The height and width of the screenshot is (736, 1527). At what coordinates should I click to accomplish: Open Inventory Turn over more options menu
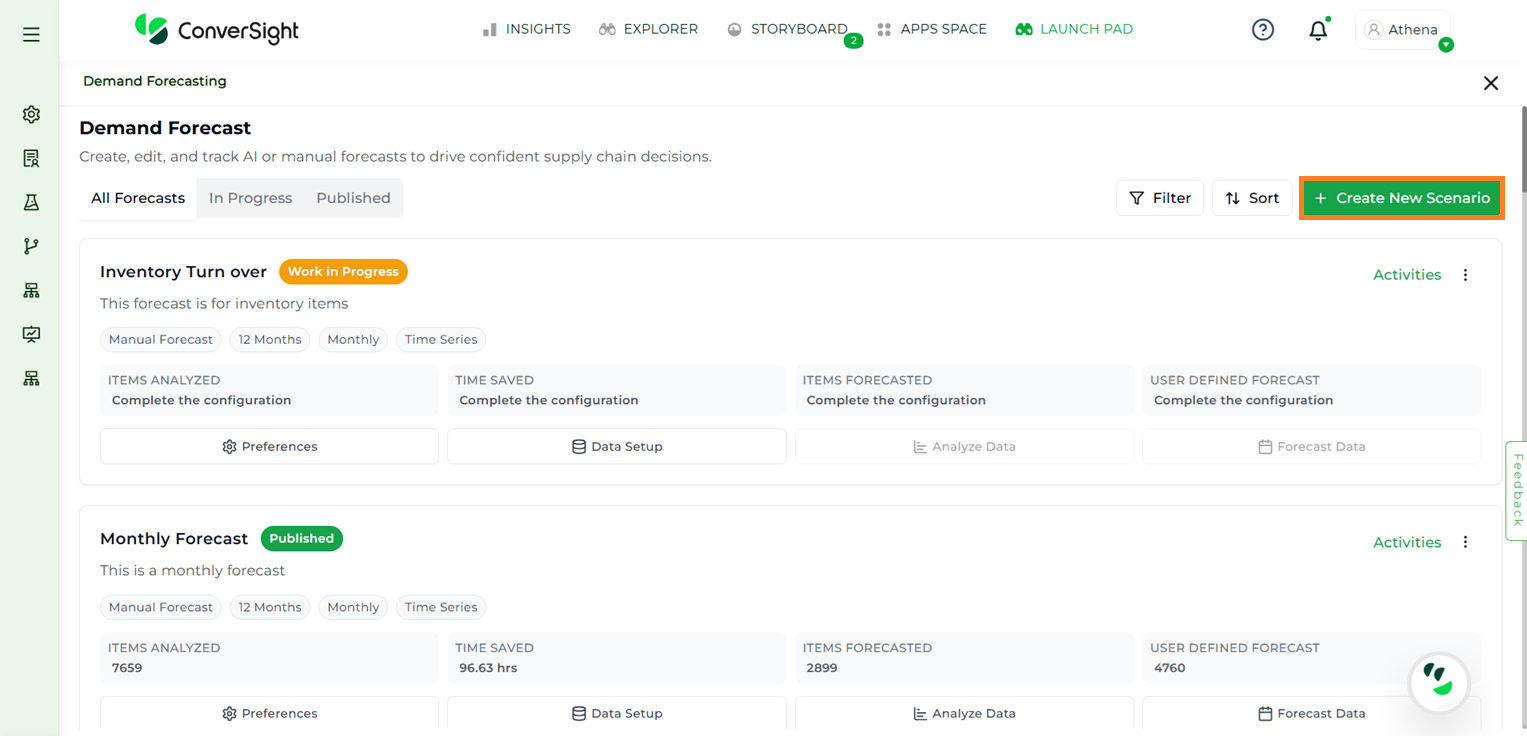point(1465,275)
